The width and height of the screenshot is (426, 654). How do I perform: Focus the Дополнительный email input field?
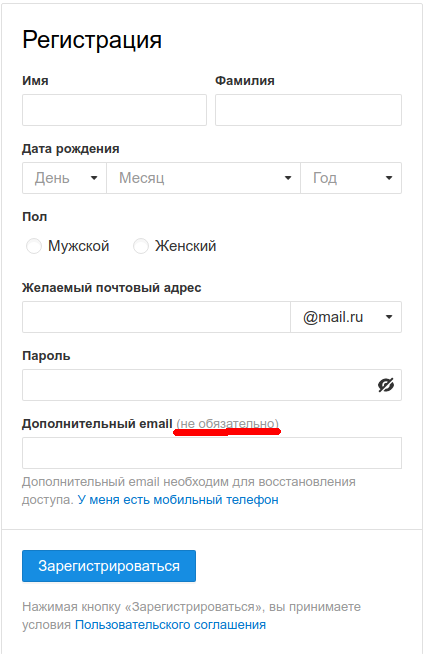click(x=212, y=453)
